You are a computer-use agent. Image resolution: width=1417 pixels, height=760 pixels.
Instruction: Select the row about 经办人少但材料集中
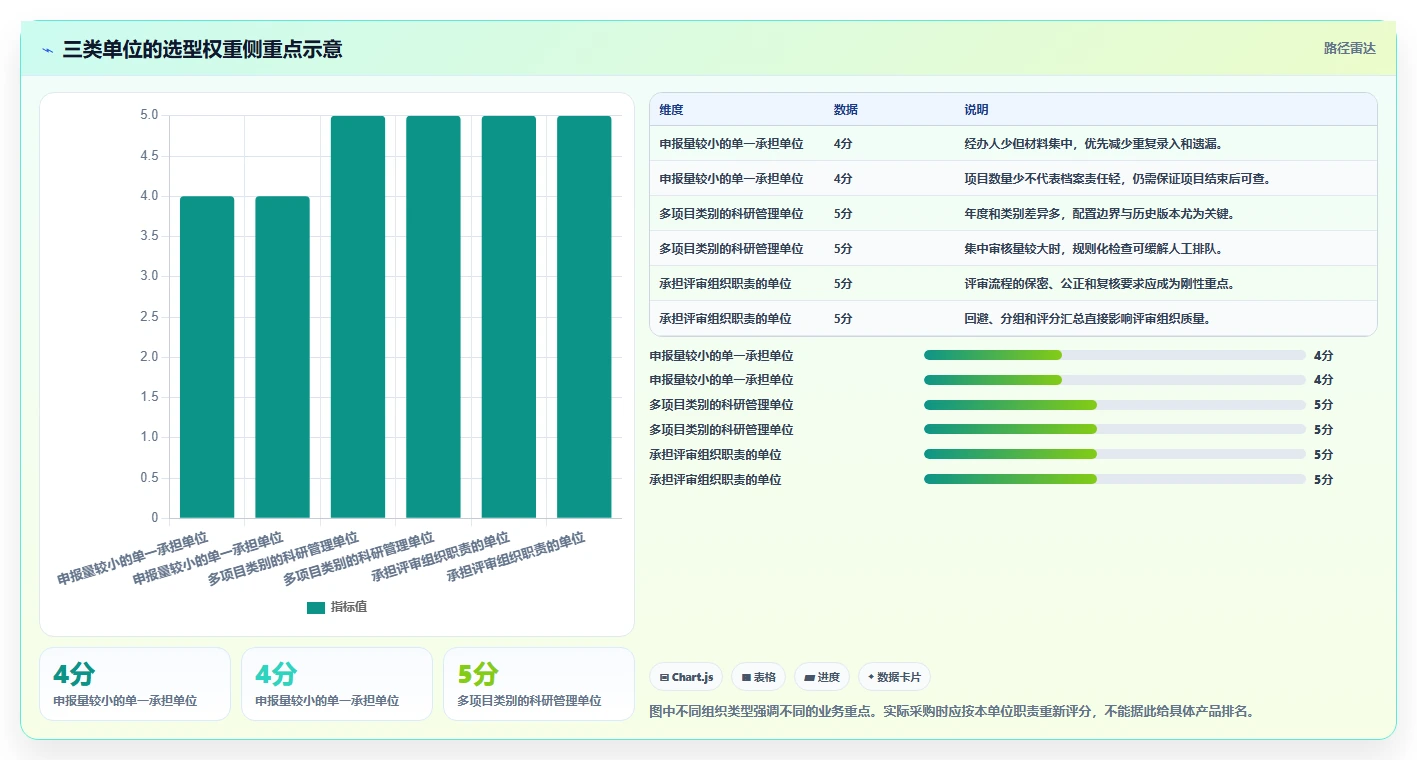click(x=1013, y=144)
